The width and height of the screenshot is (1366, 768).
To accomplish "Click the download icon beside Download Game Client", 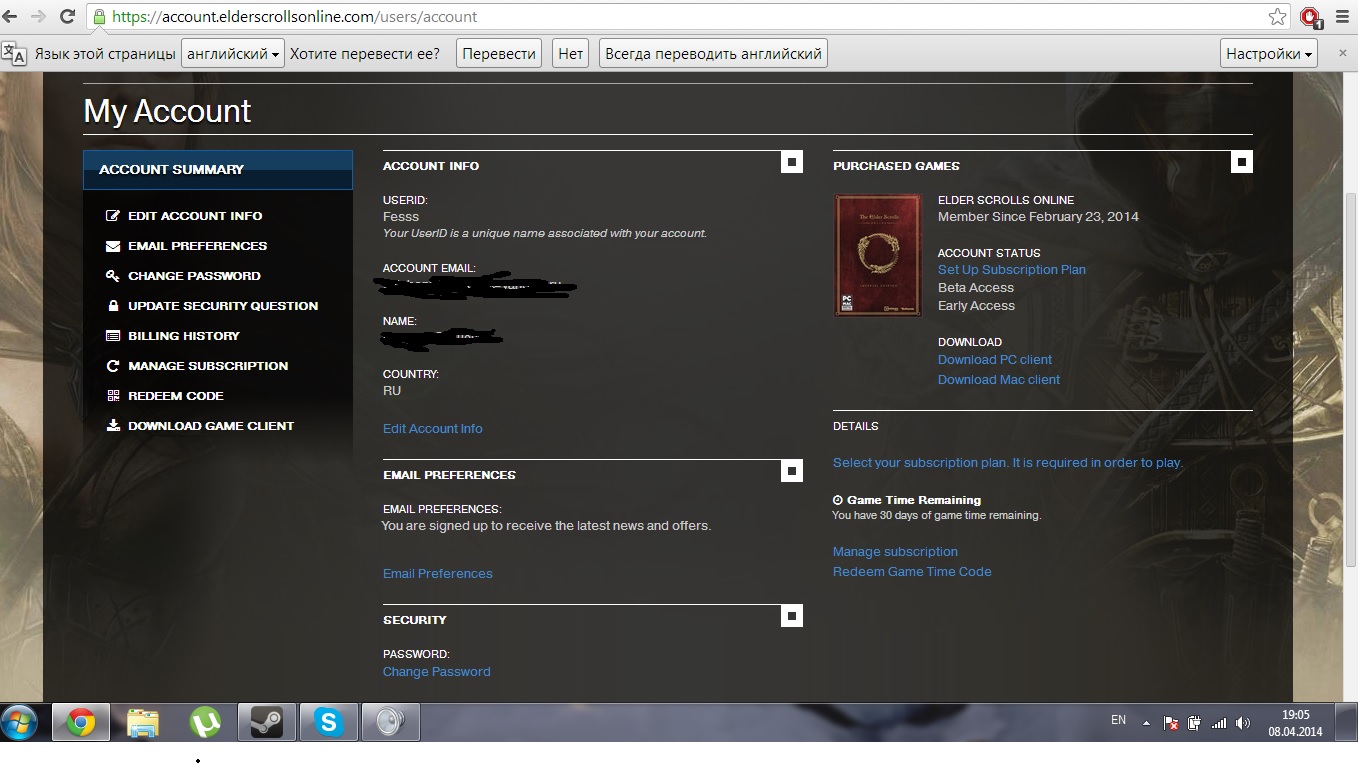I will pyautogui.click(x=113, y=426).
